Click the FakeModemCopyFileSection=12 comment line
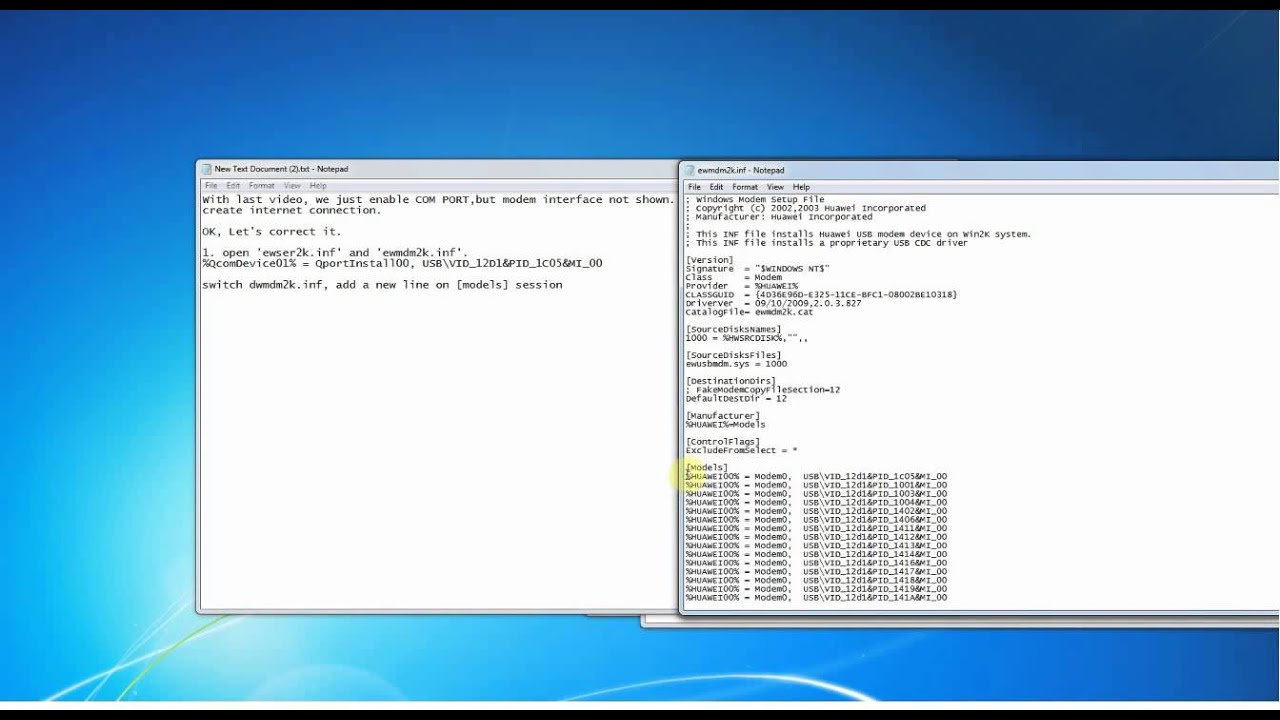The height and width of the screenshot is (720, 1280). (x=763, y=390)
